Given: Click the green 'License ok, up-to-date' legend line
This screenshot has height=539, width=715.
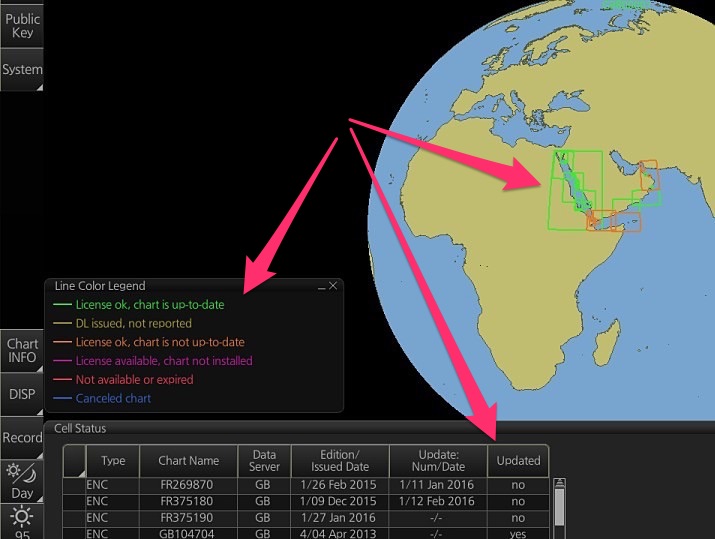Looking at the screenshot, I should tap(62, 305).
